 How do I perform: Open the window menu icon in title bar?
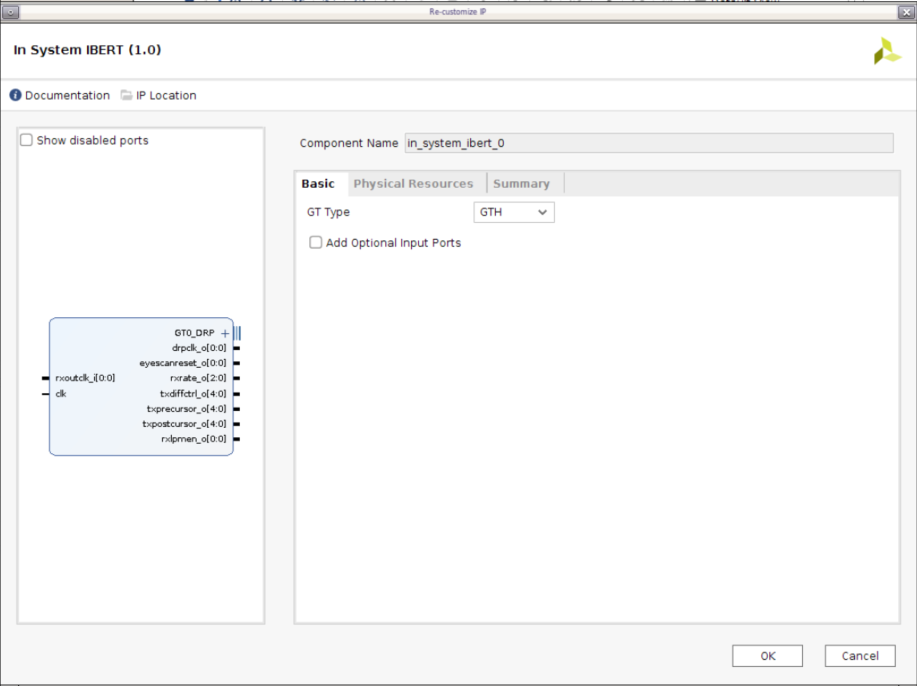(11, 12)
